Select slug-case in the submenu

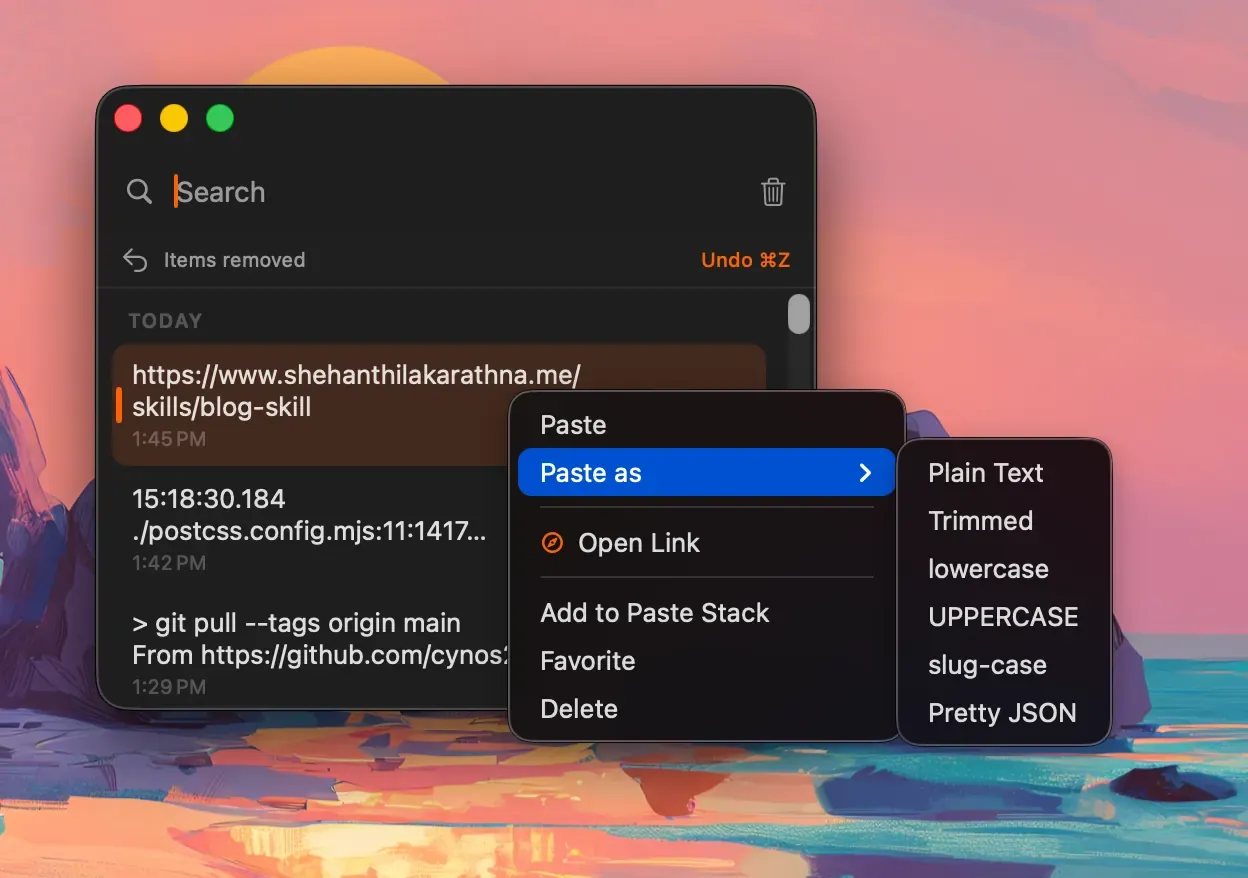coord(1004,665)
